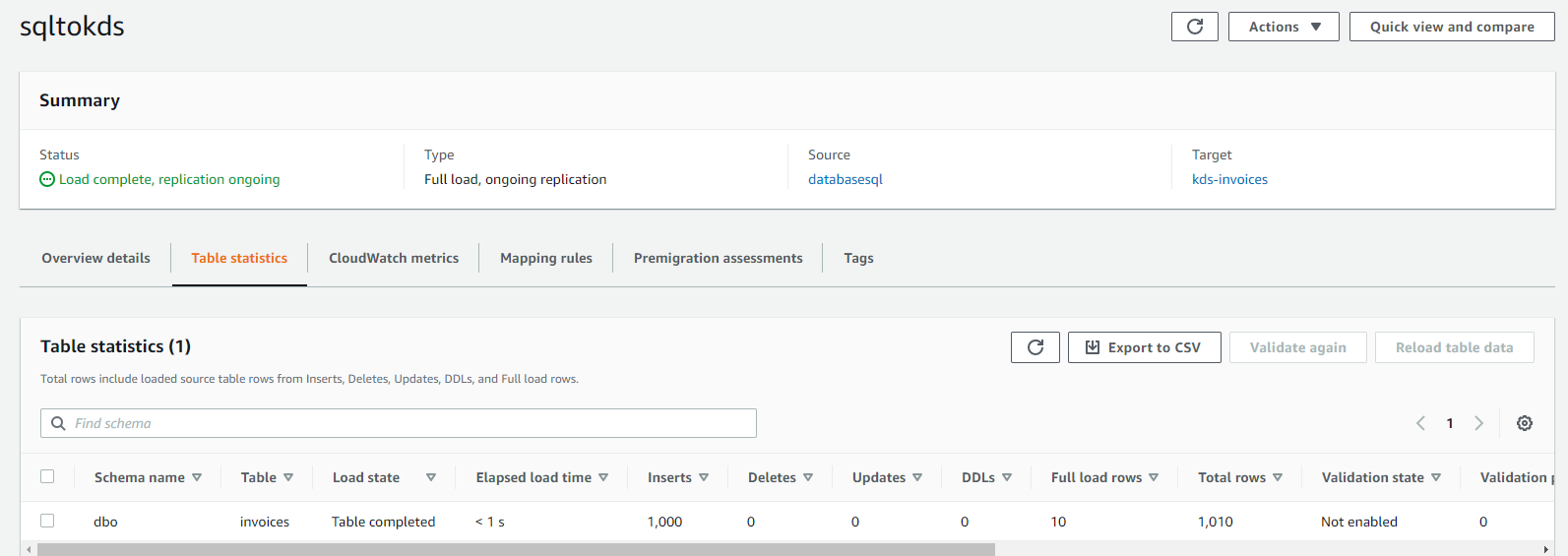Click Export to CSV button

pos(1144,347)
